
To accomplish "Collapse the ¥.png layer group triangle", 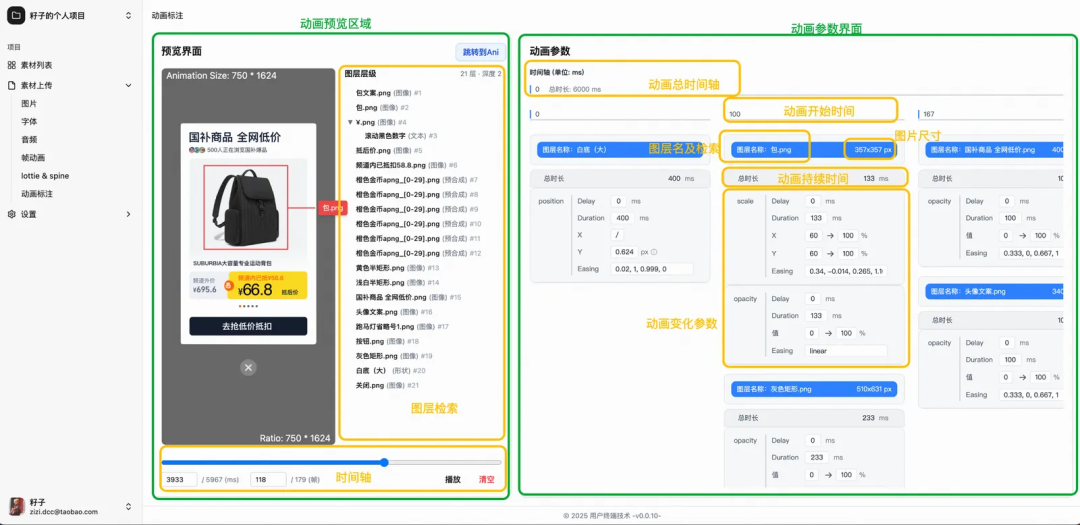I will (351, 122).
